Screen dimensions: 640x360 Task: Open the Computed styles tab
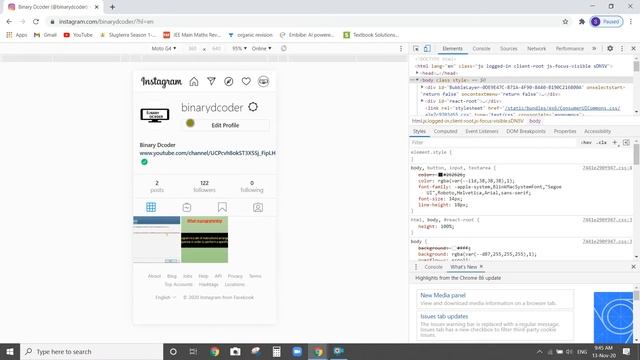(x=445, y=131)
